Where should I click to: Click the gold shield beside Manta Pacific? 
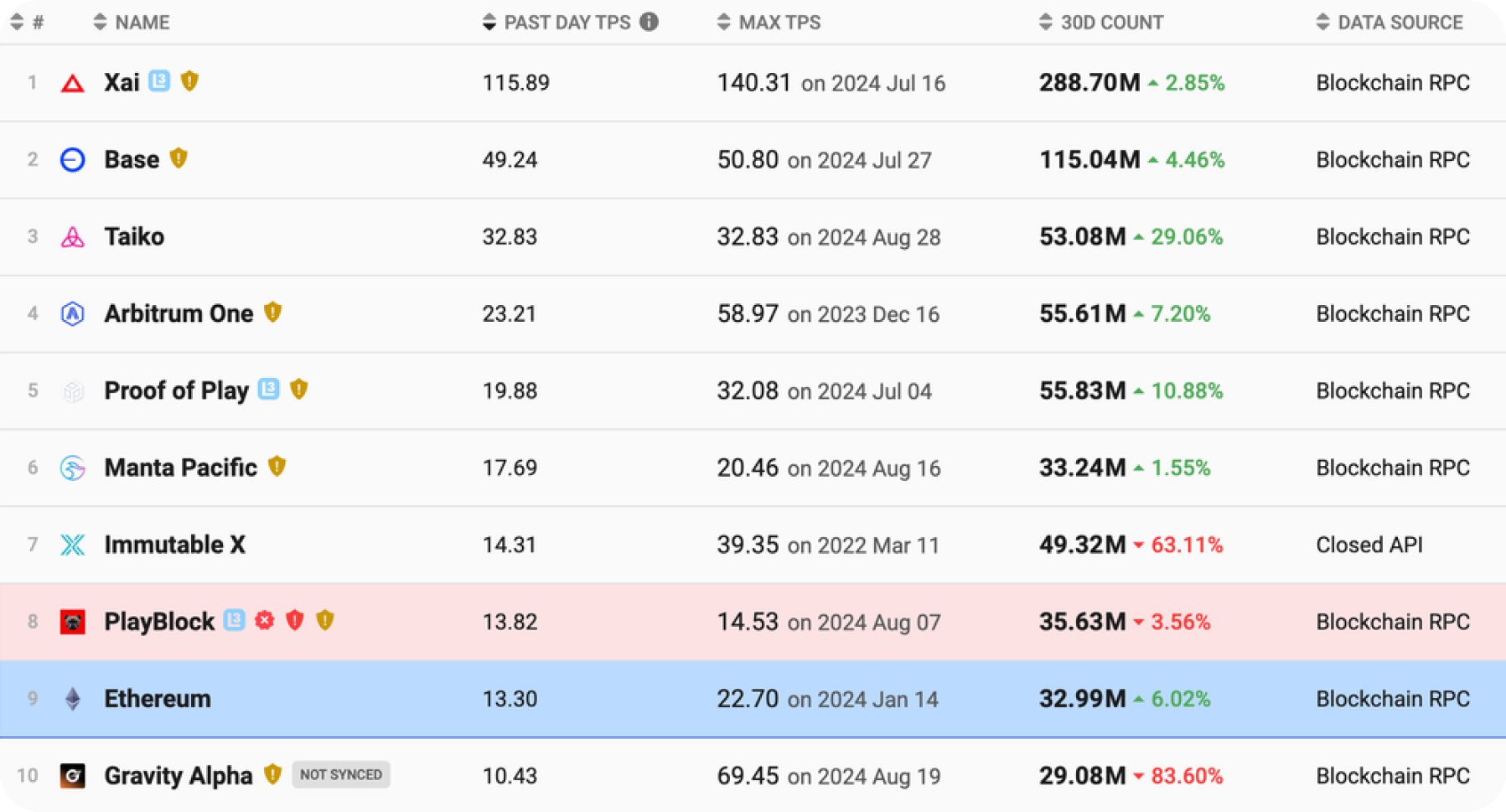click(277, 466)
